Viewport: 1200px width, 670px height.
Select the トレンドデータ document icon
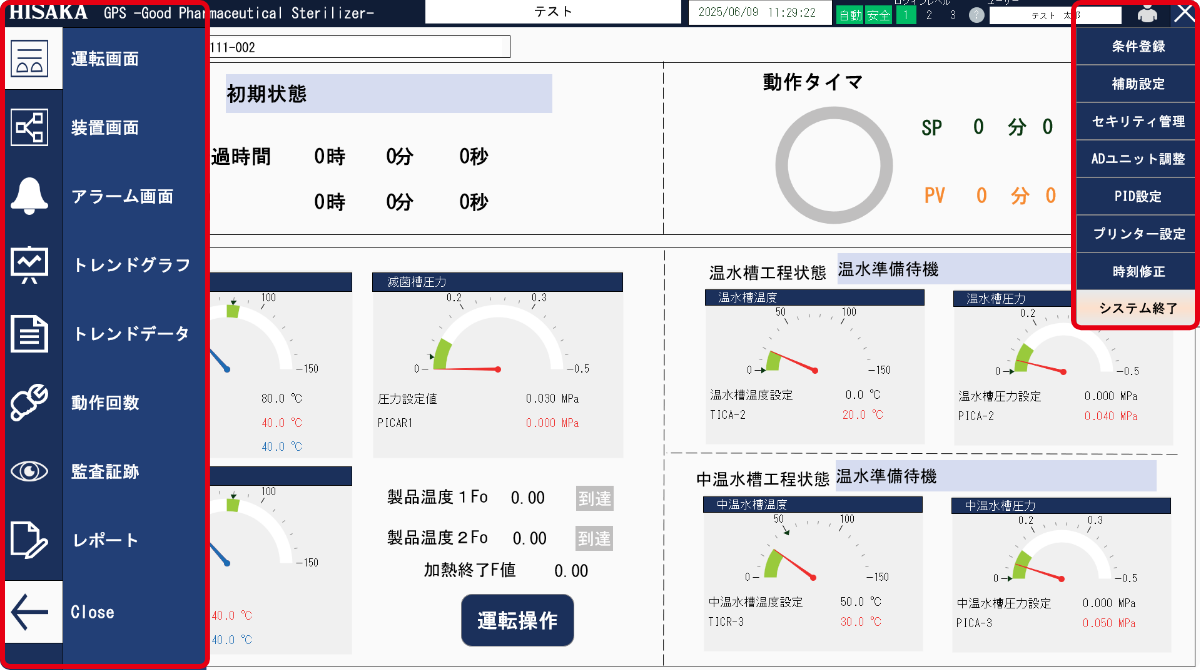[x=31, y=334]
